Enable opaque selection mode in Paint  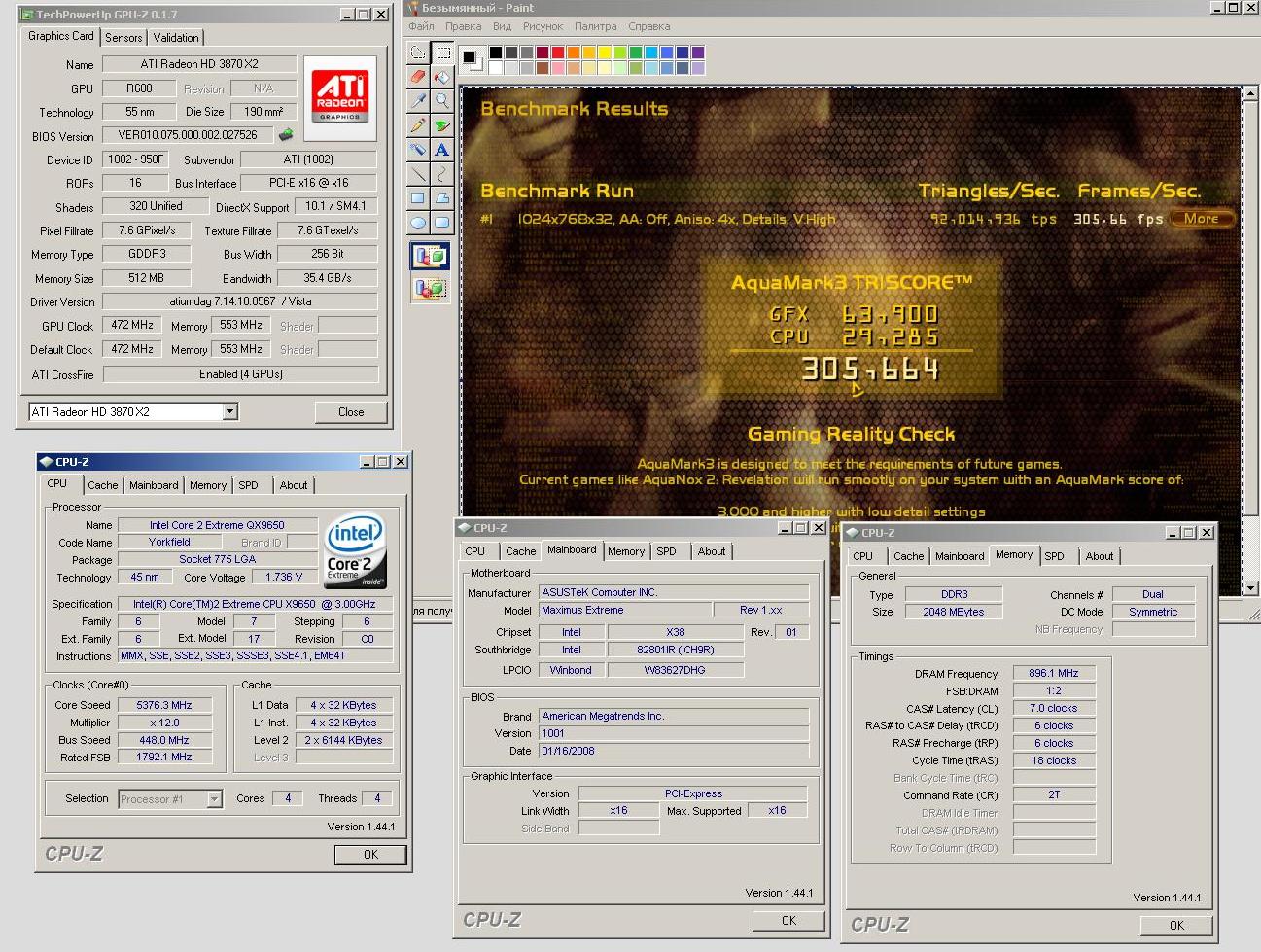[430, 257]
